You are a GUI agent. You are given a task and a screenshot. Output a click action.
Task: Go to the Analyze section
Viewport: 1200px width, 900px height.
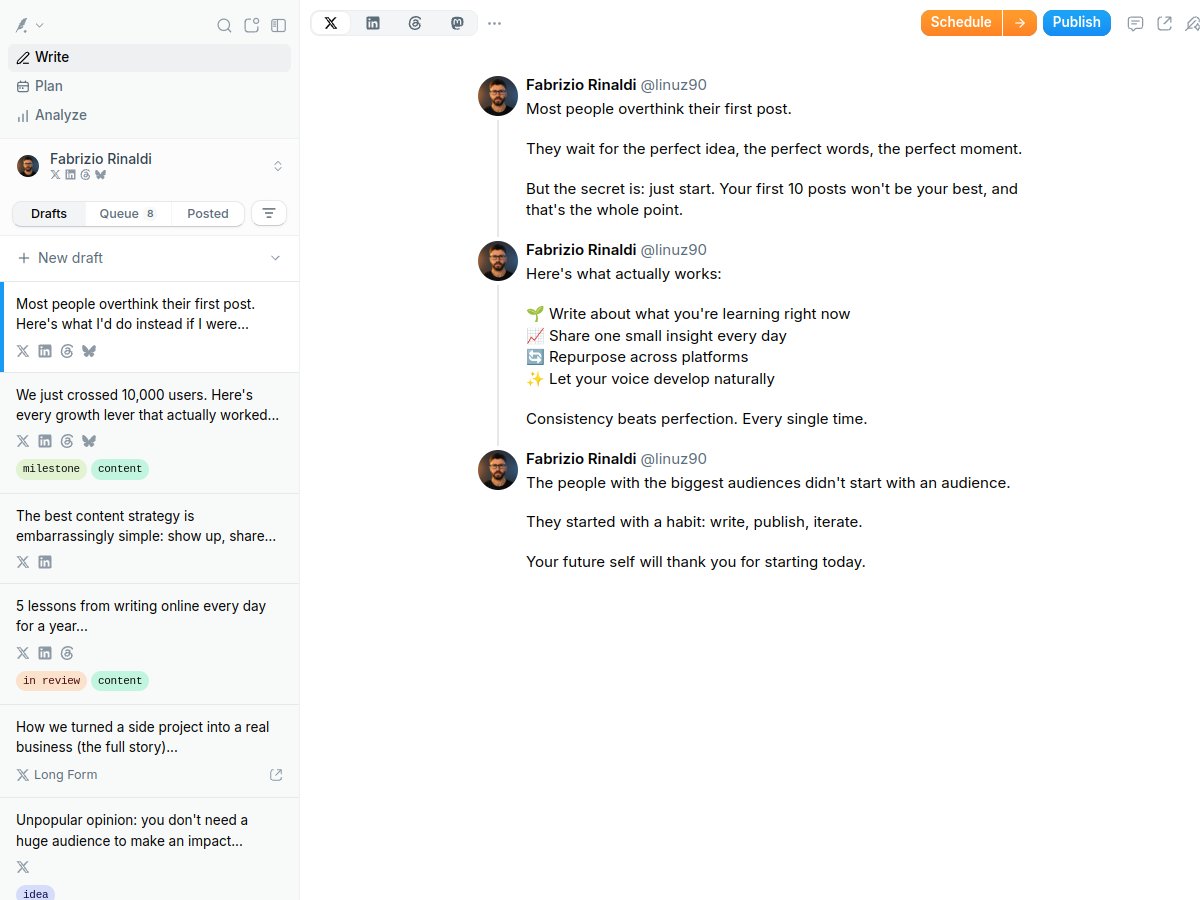149,115
